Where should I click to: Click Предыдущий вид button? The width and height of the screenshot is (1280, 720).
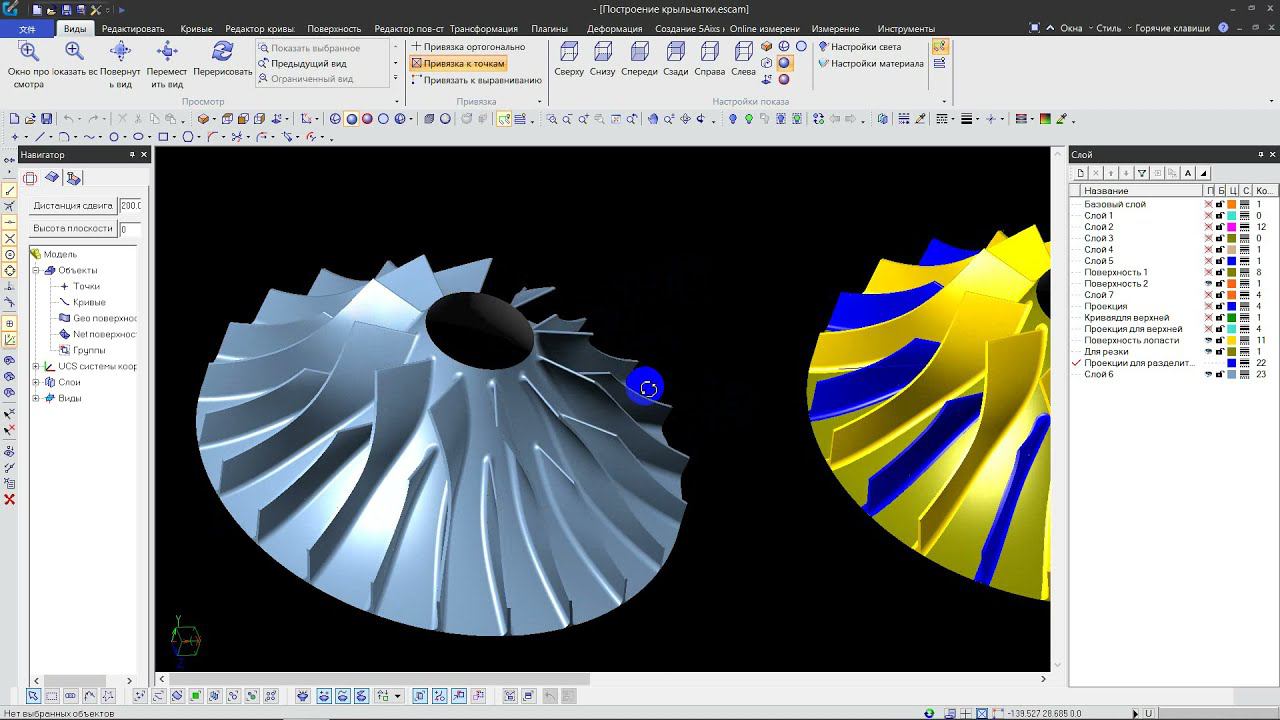308,63
